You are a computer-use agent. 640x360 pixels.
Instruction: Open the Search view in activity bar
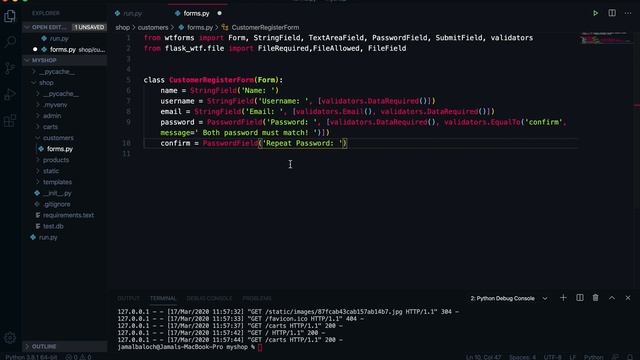tap(10, 42)
